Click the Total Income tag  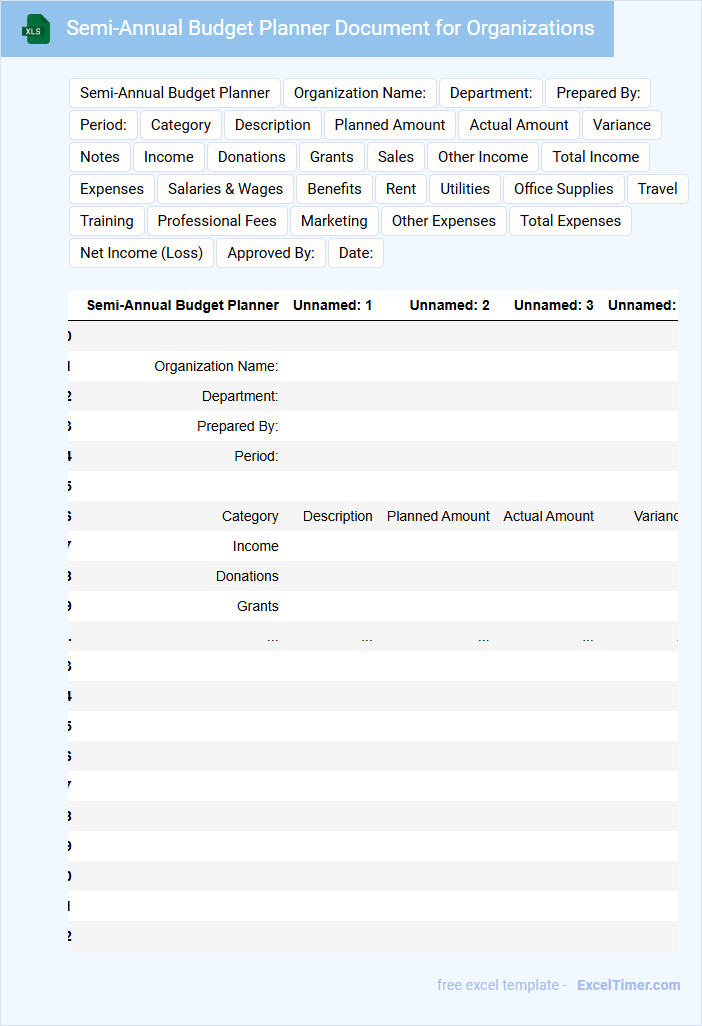coord(595,157)
